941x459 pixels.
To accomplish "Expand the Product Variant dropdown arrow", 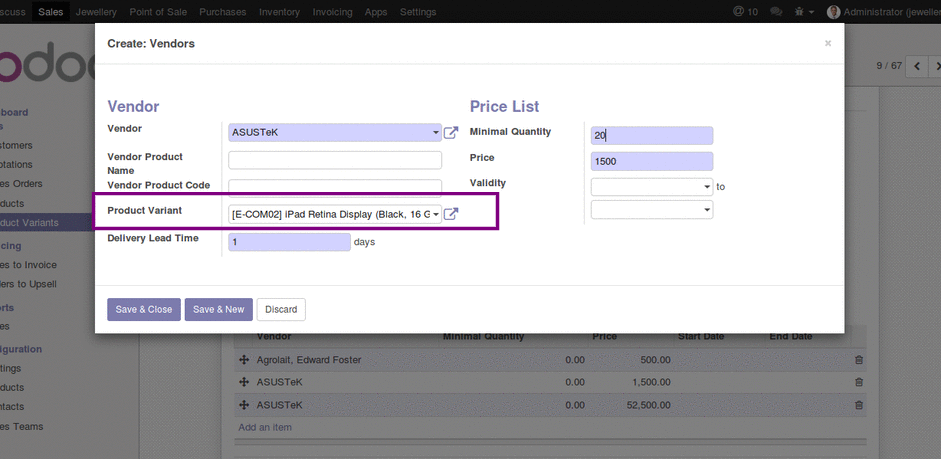I will click(x=436, y=214).
